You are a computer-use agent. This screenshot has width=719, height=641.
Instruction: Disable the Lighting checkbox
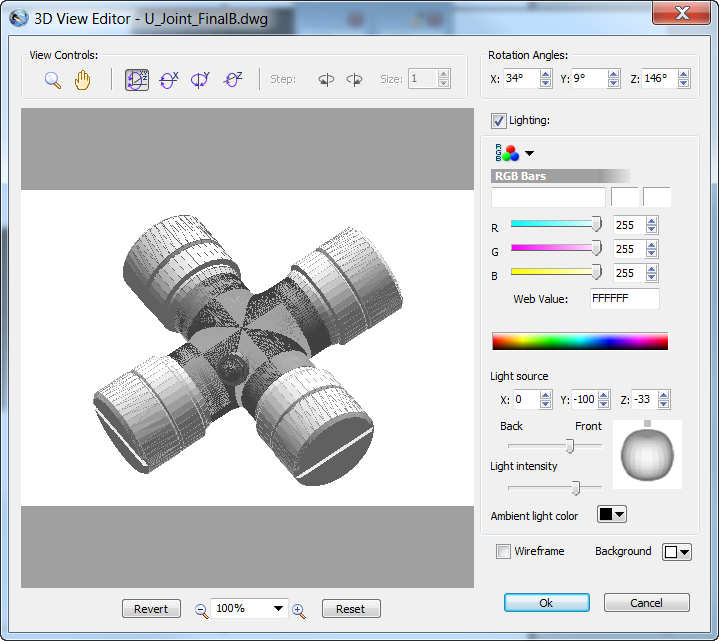coord(498,121)
